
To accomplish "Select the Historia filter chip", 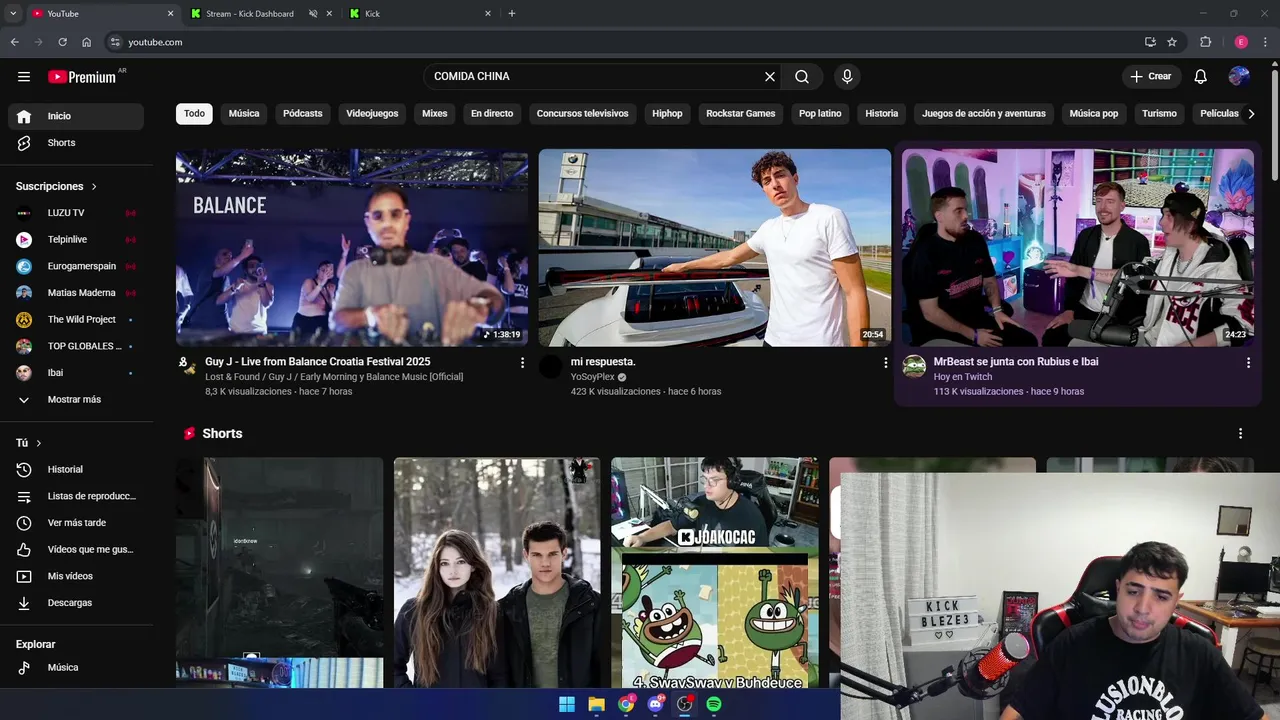I will (882, 114).
